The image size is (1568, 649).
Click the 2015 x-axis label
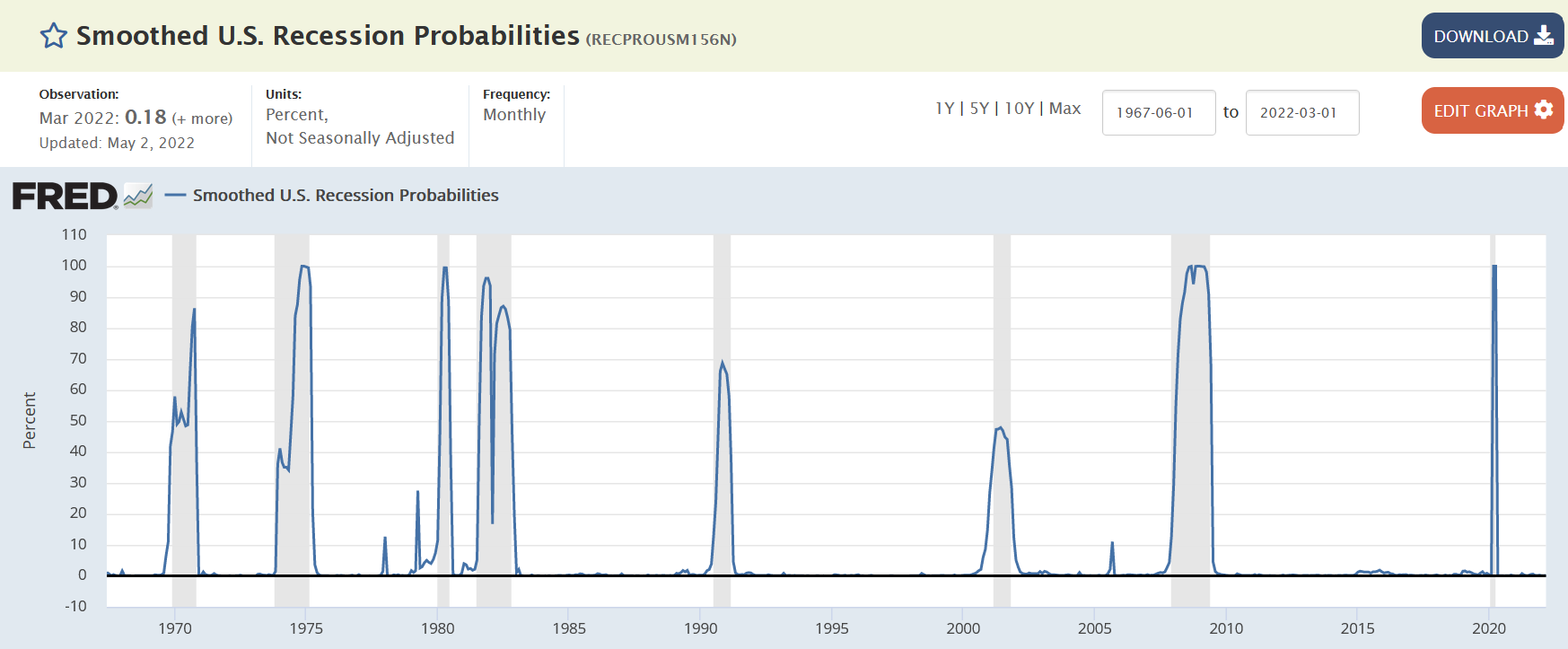pyautogui.click(x=1358, y=628)
